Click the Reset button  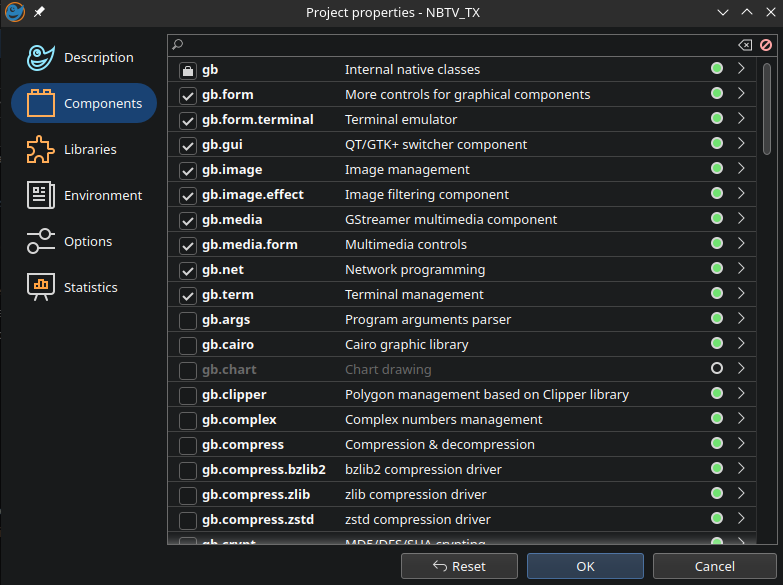459,566
